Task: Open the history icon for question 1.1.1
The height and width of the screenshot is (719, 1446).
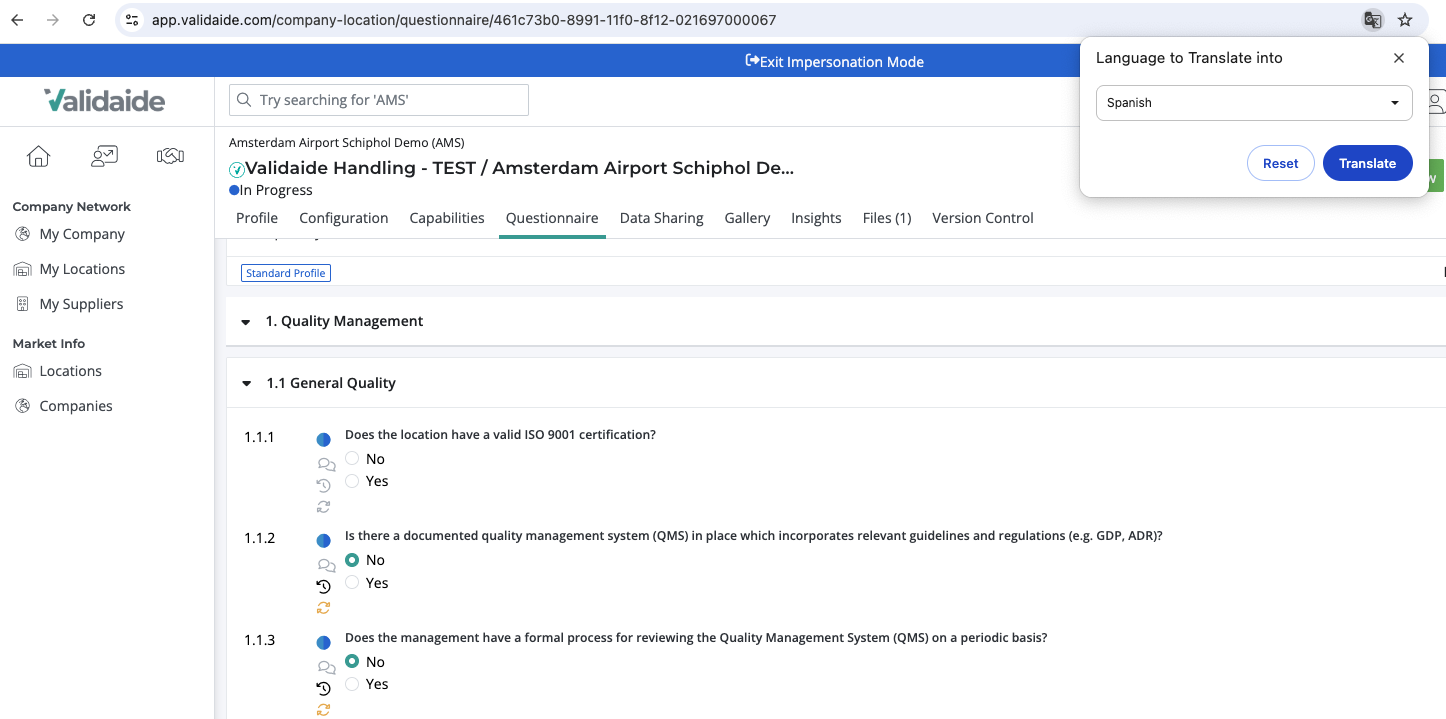Action: pos(323,485)
